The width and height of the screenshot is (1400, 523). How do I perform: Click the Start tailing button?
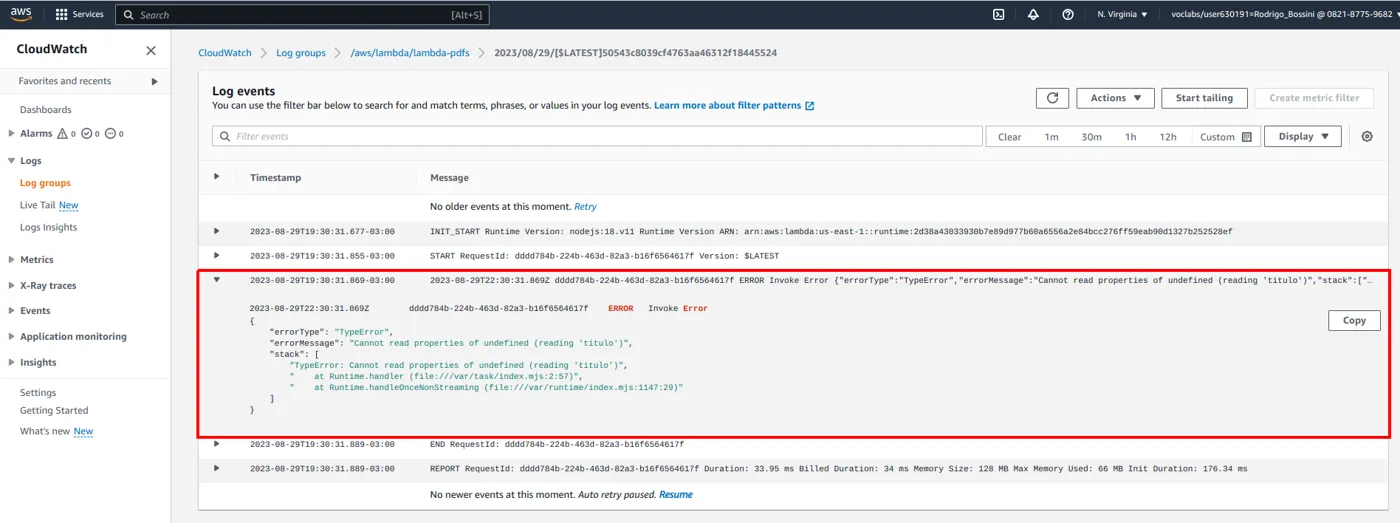tap(1204, 98)
